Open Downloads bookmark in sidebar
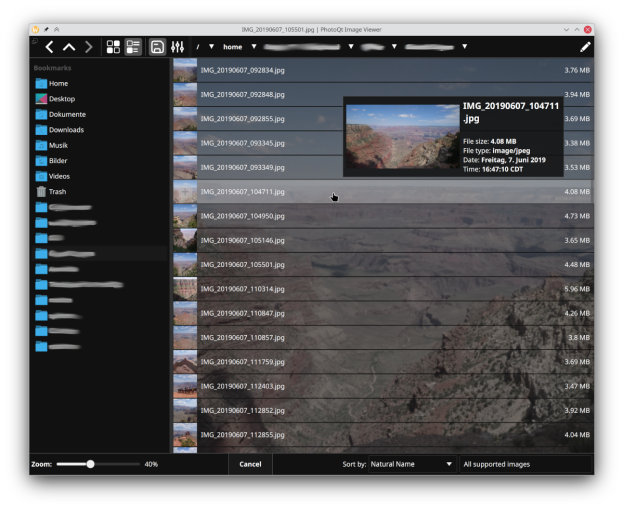This screenshot has height=510, width=624. click(x=66, y=130)
